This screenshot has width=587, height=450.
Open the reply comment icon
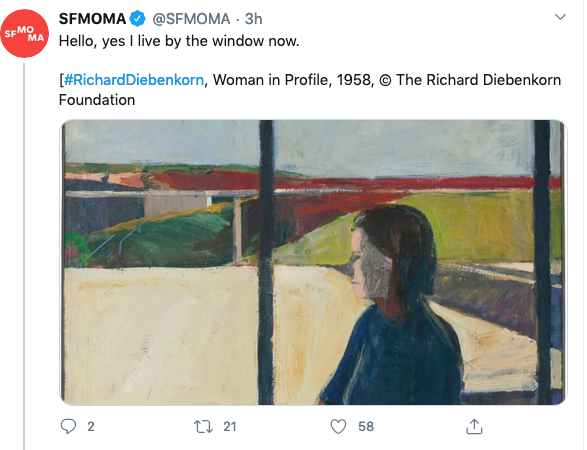coord(68,426)
